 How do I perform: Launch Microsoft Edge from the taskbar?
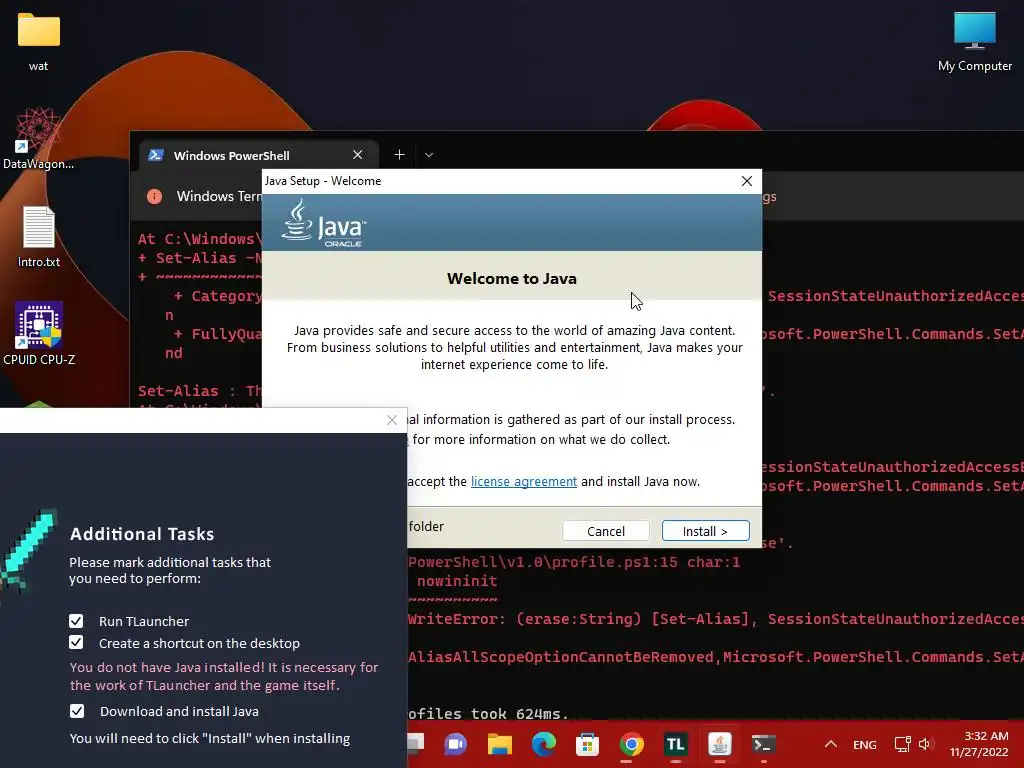[x=543, y=744]
